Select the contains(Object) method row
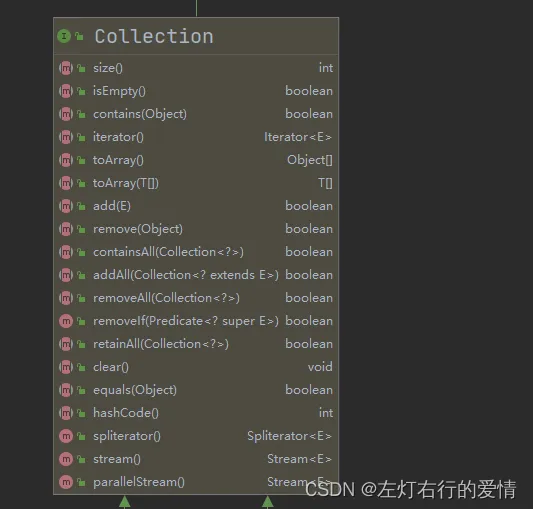Viewport: 533px width, 509px height. point(196,114)
